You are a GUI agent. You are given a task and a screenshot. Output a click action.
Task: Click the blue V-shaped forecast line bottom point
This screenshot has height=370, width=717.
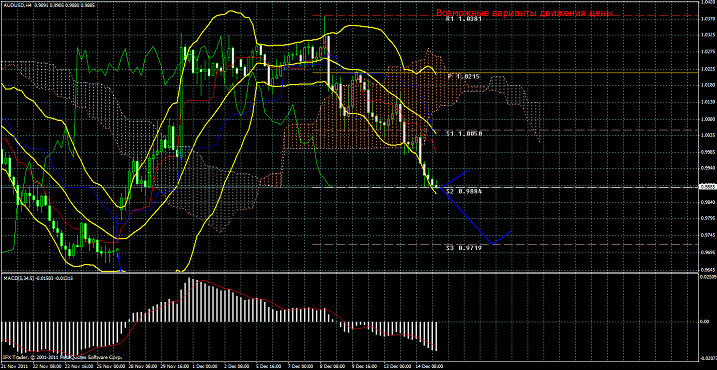tap(492, 244)
